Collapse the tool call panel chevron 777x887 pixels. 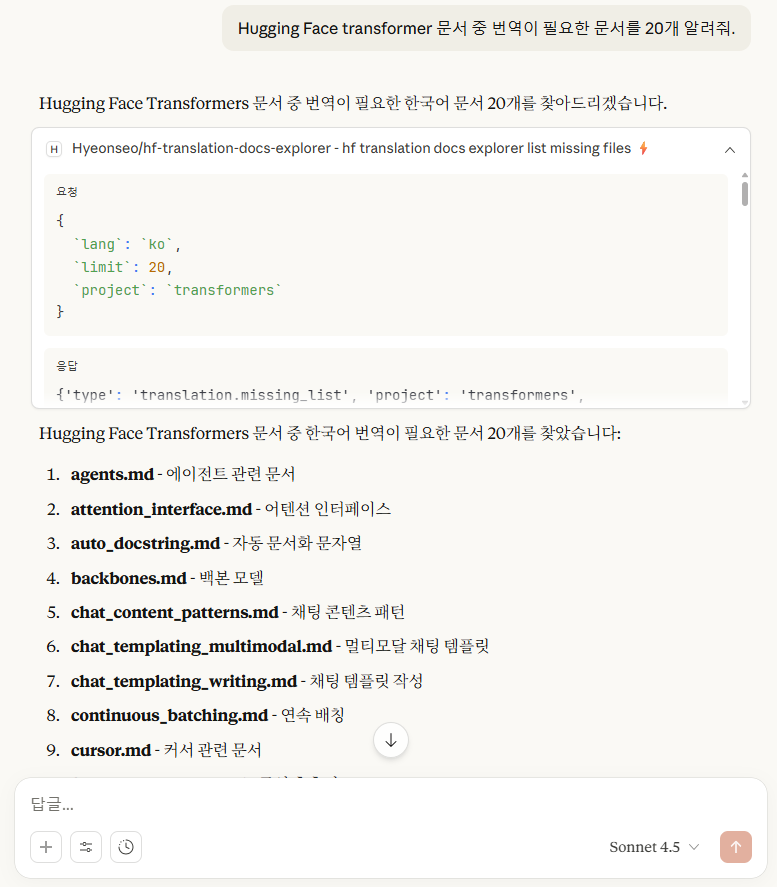[x=729, y=149]
